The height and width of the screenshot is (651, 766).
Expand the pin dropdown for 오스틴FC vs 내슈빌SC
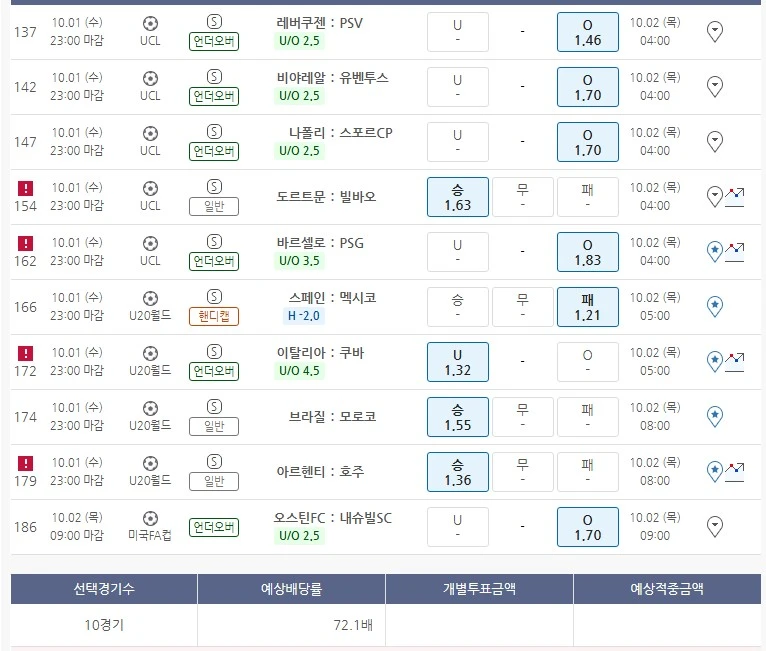click(x=715, y=526)
